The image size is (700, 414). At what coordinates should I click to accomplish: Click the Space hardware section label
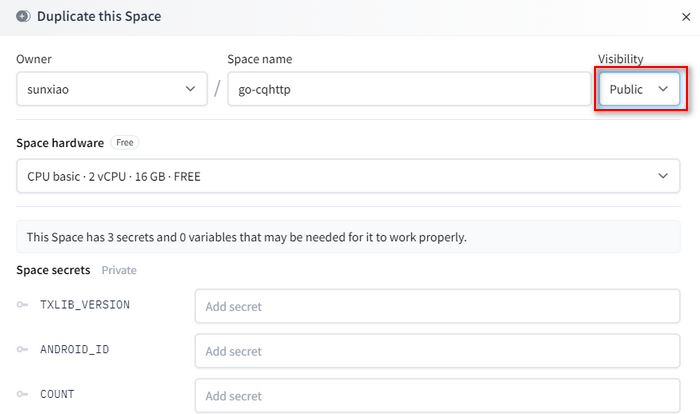coord(60,143)
